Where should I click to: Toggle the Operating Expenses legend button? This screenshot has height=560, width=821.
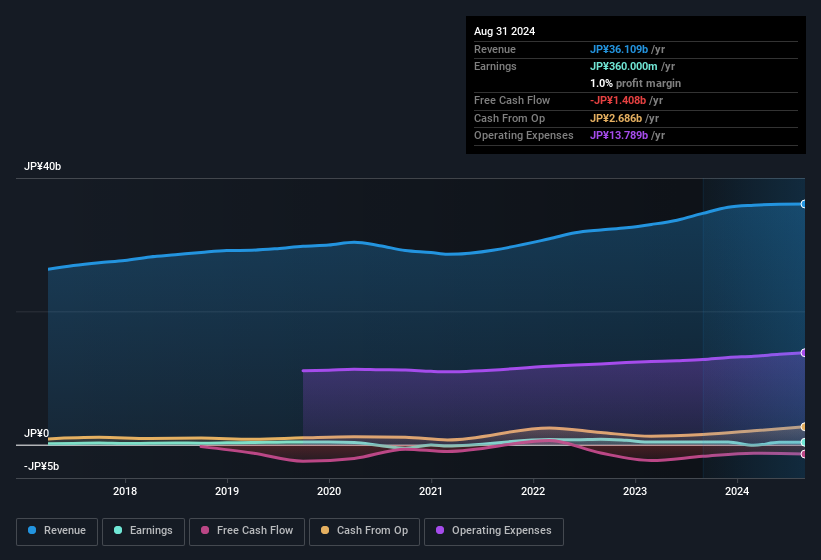click(494, 531)
